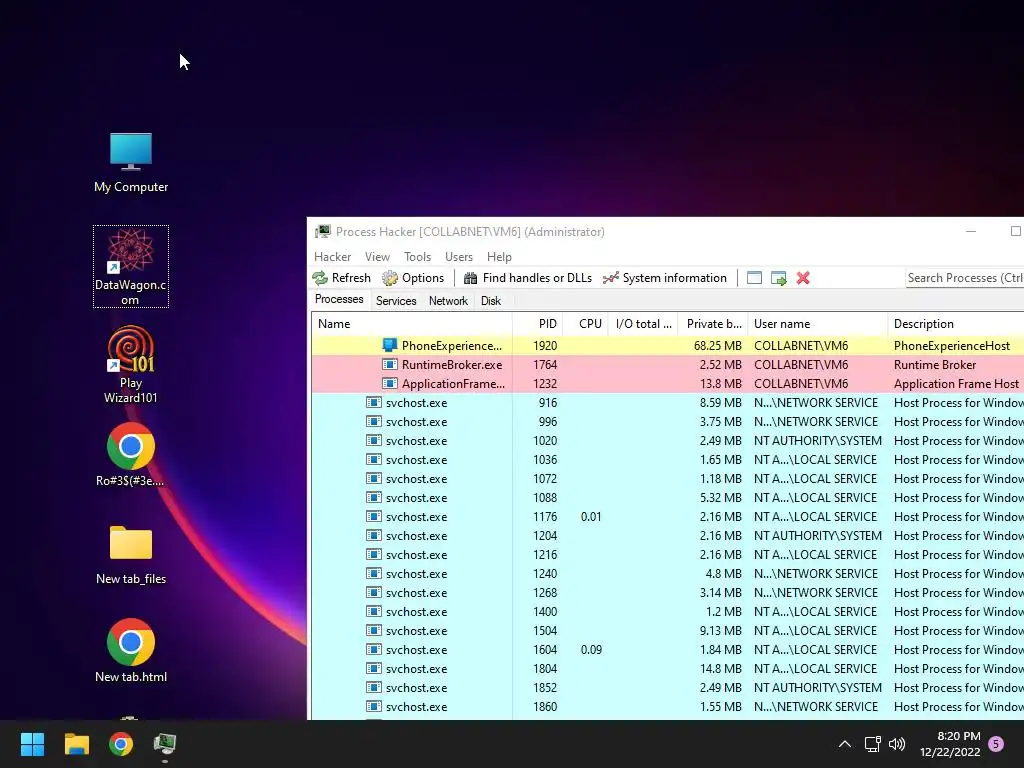Select svchost.exe with PID 1020
This screenshot has height=768, width=1024.
coord(667,441)
